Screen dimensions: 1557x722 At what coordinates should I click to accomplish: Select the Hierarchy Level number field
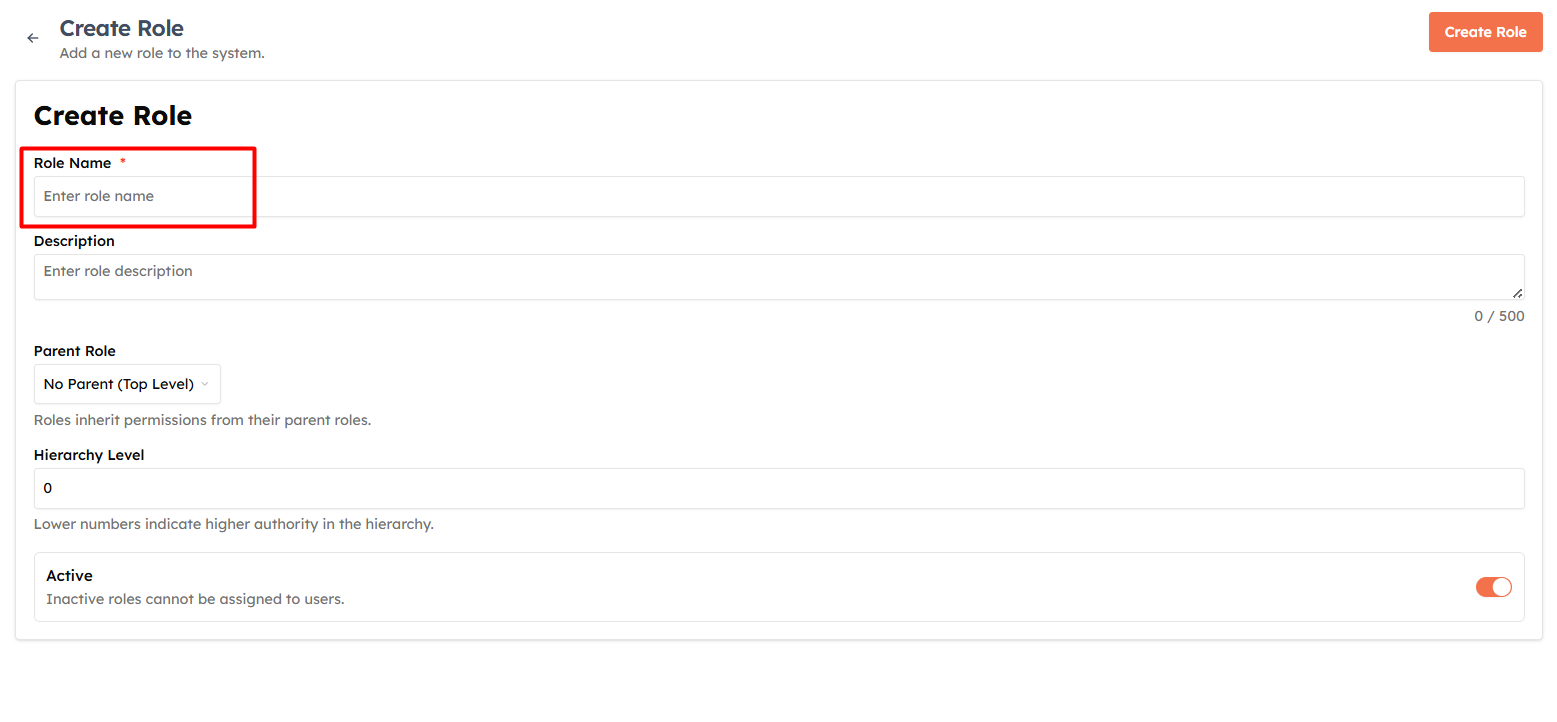[779, 488]
